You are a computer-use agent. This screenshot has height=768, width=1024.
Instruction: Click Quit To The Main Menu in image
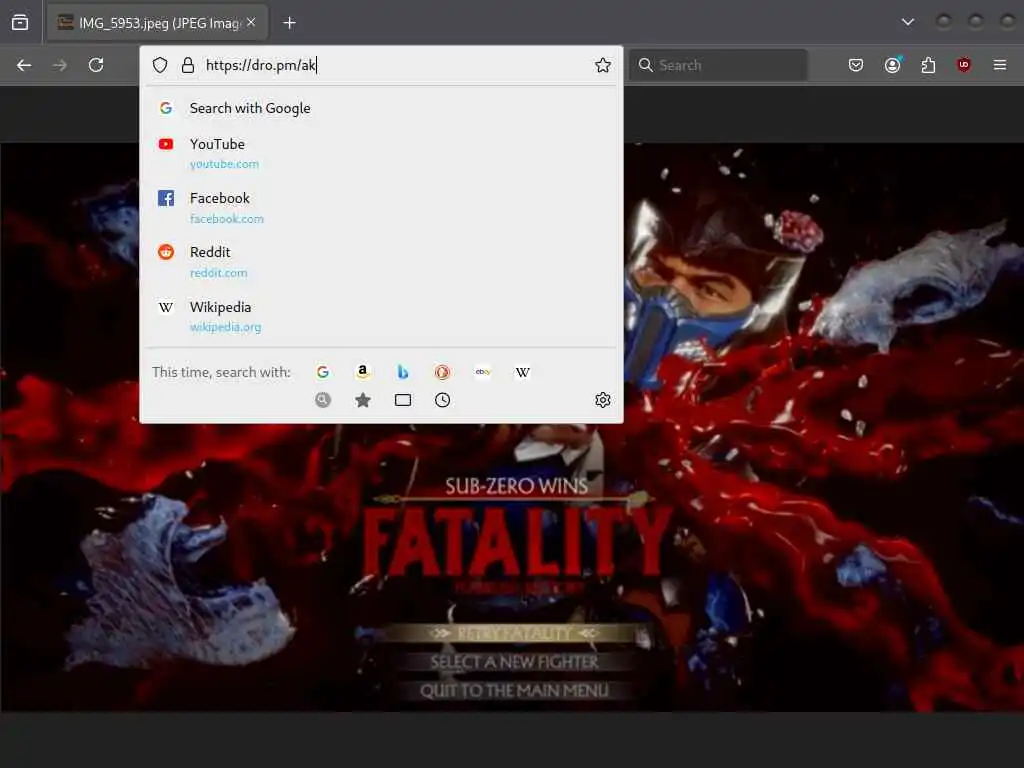click(514, 690)
